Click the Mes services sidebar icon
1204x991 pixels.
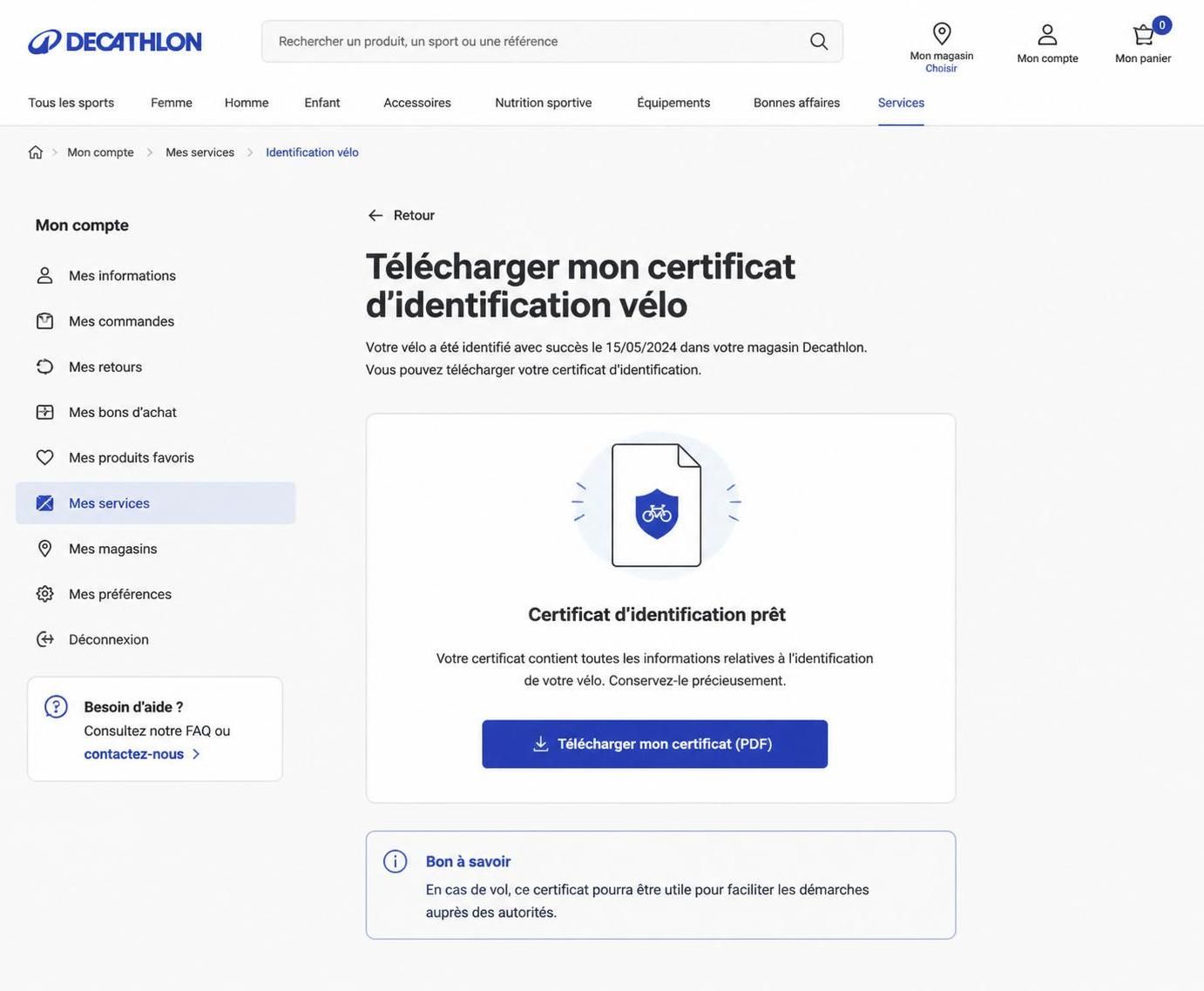pos(44,503)
